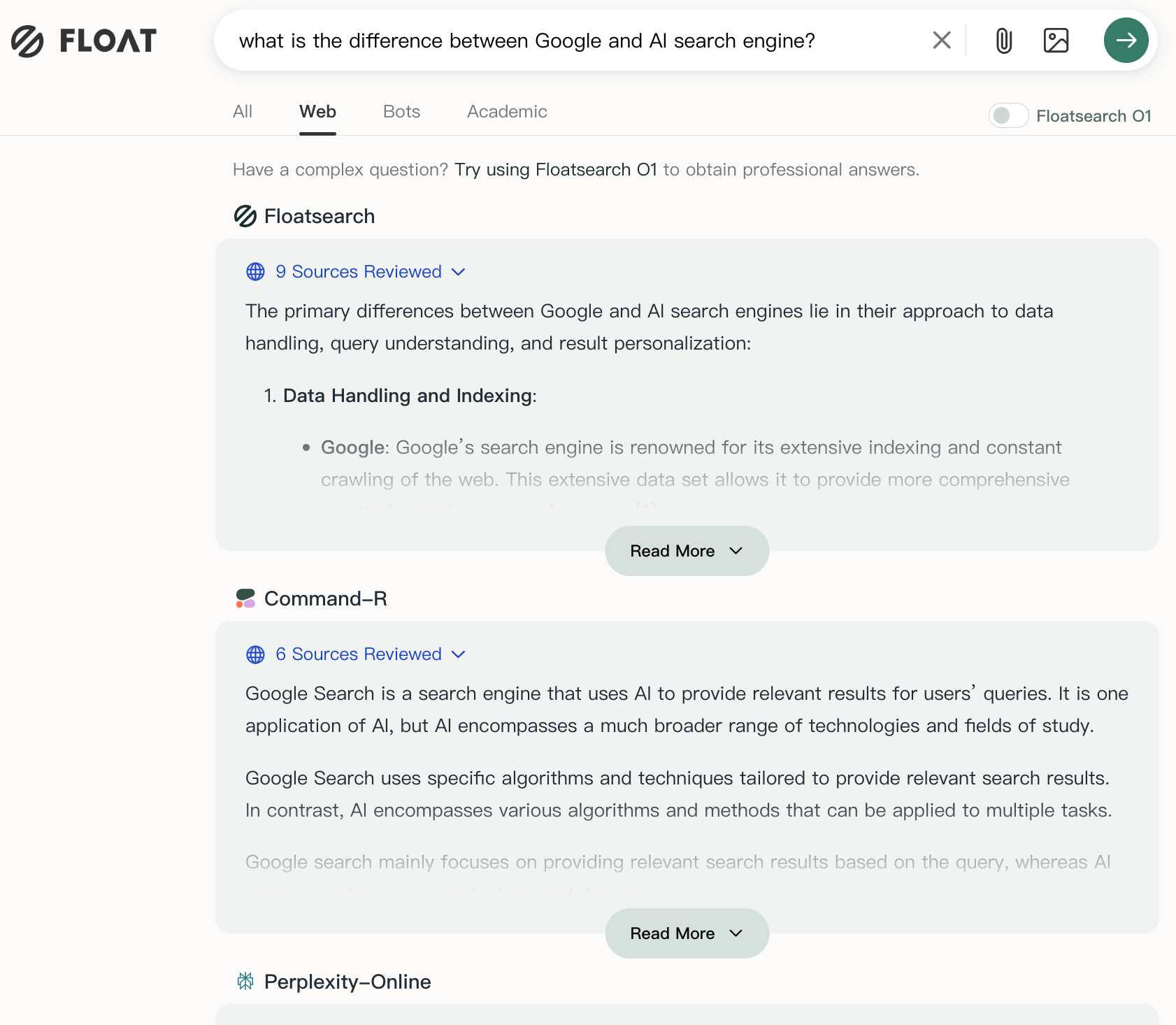Click the FLOAT logo

(83, 40)
